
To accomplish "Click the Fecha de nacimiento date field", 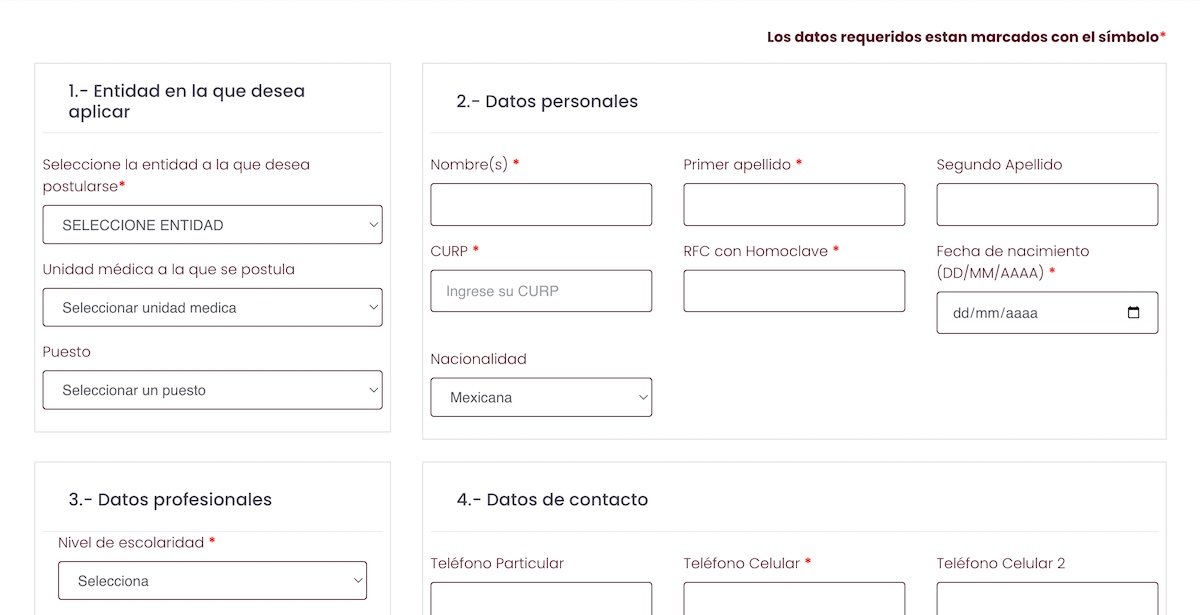I will pos(1030,313).
